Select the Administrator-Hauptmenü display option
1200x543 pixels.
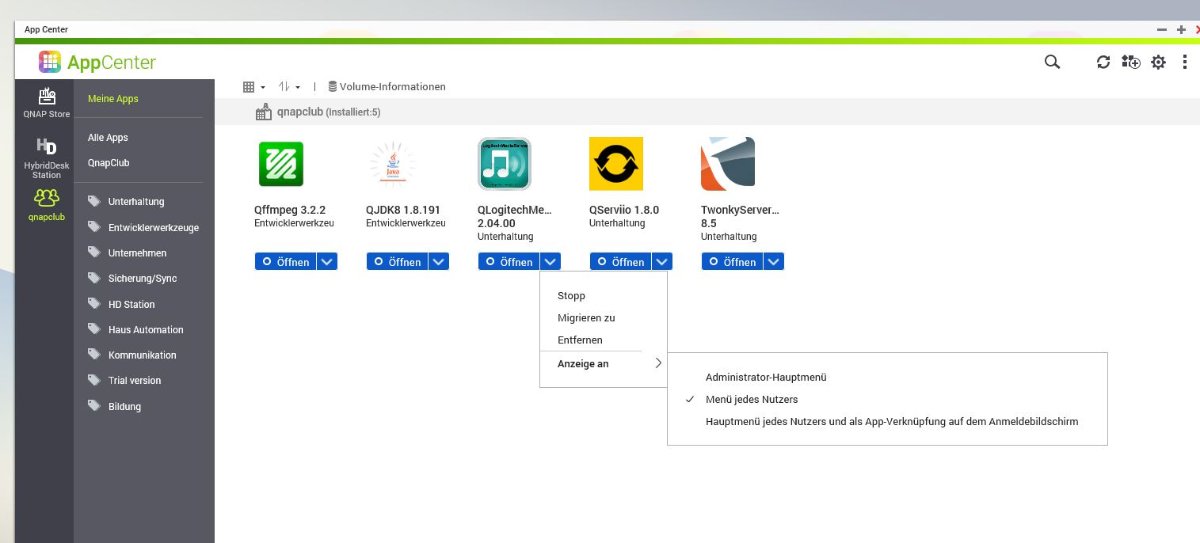pyautogui.click(x=766, y=378)
